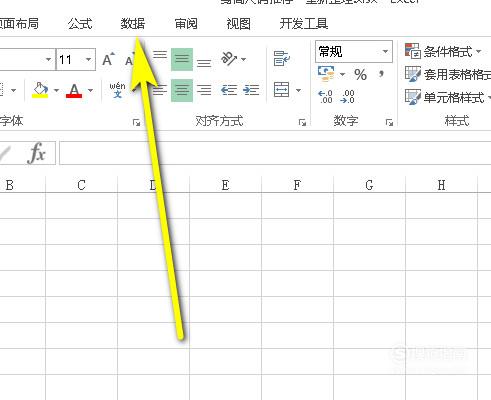
Task: Select column F header
Action: 297,185
